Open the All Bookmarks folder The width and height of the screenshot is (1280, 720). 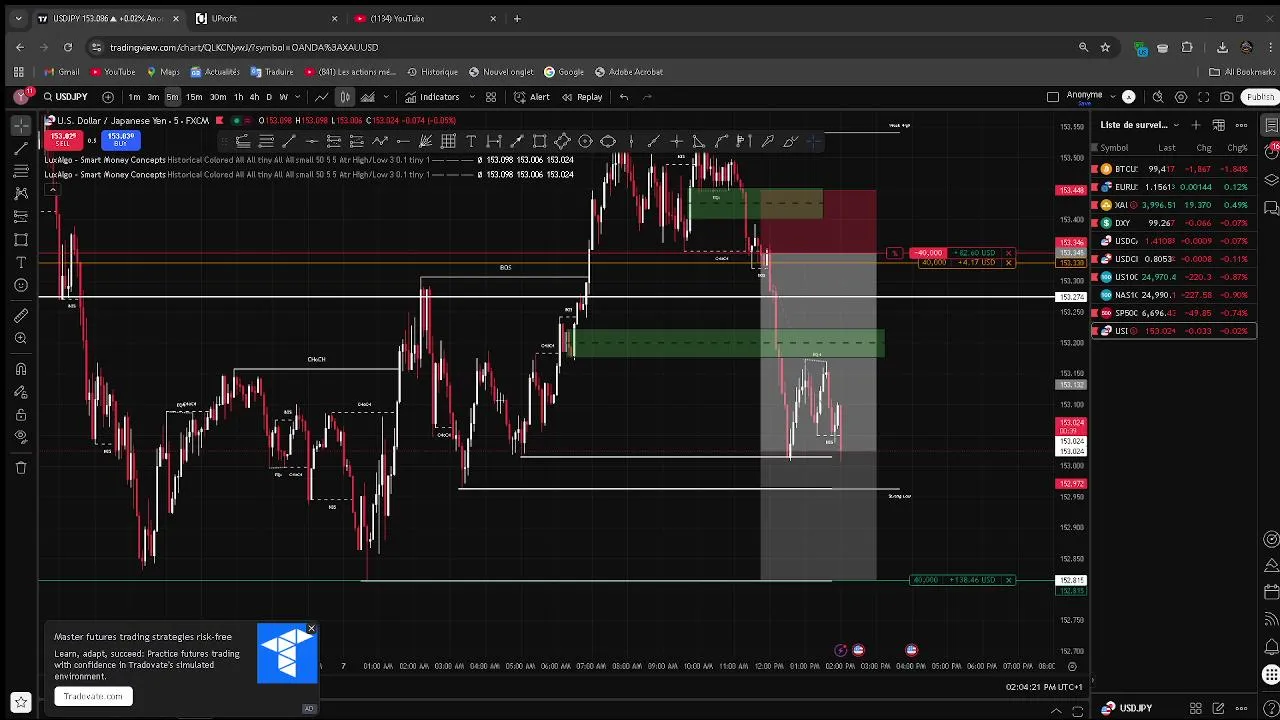1243,72
